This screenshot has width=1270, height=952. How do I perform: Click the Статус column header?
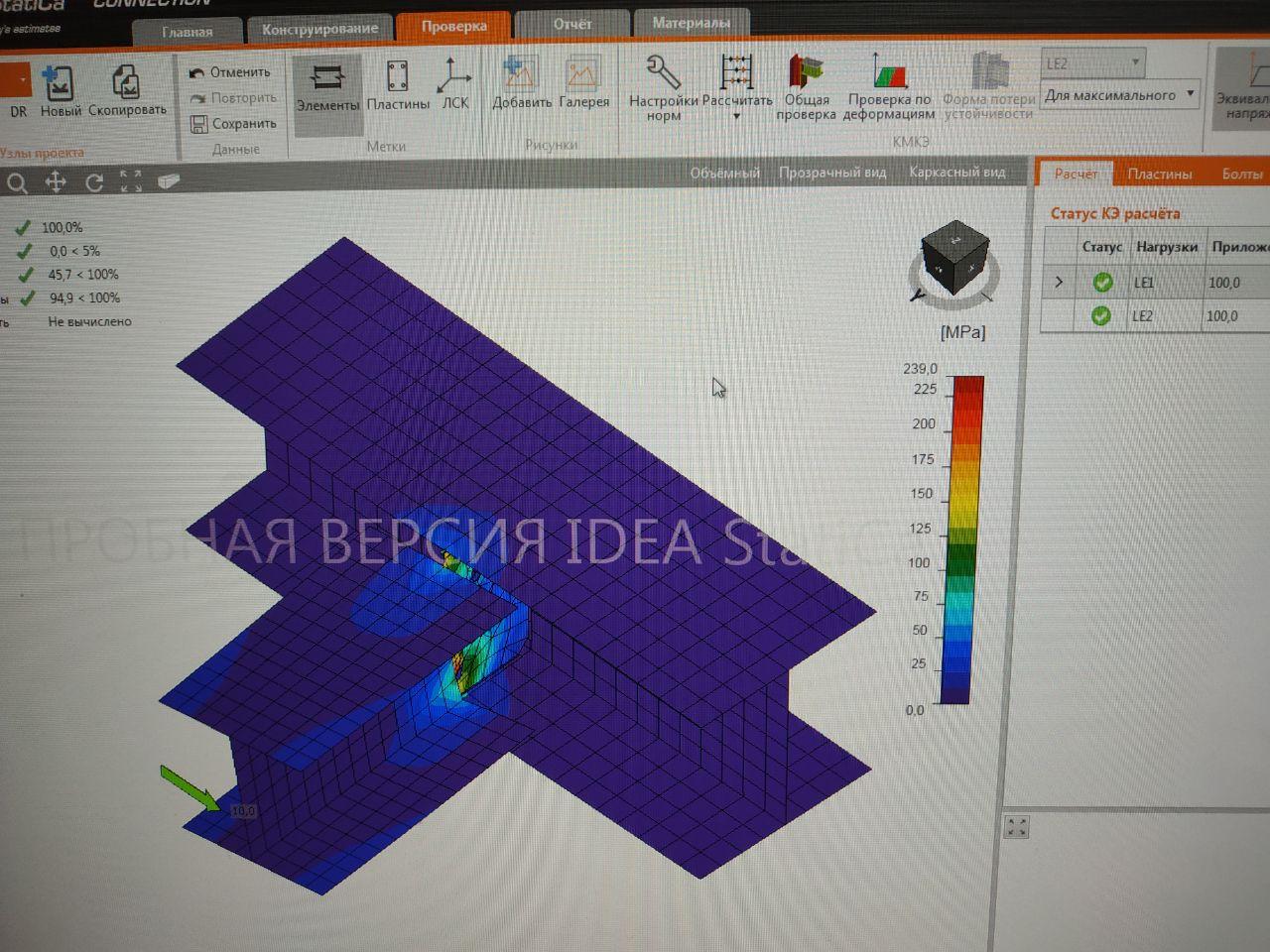1102,247
